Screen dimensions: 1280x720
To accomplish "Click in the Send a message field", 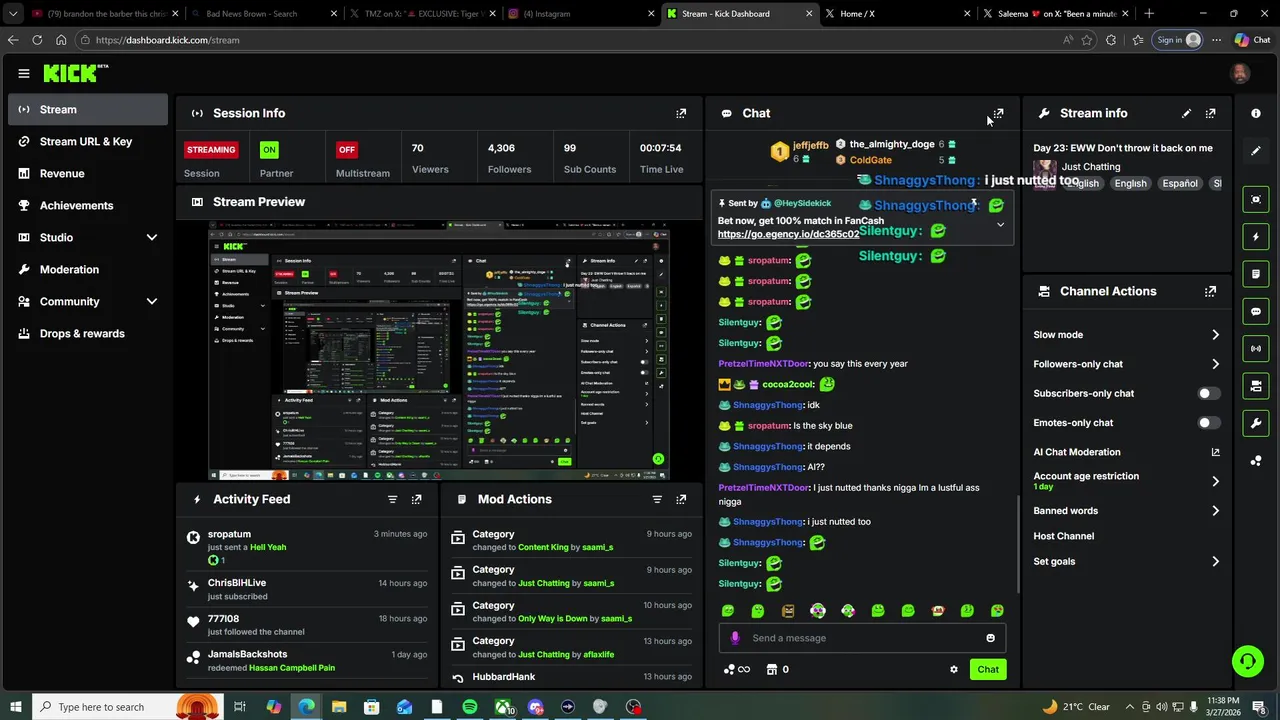I will tap(863, 638).
